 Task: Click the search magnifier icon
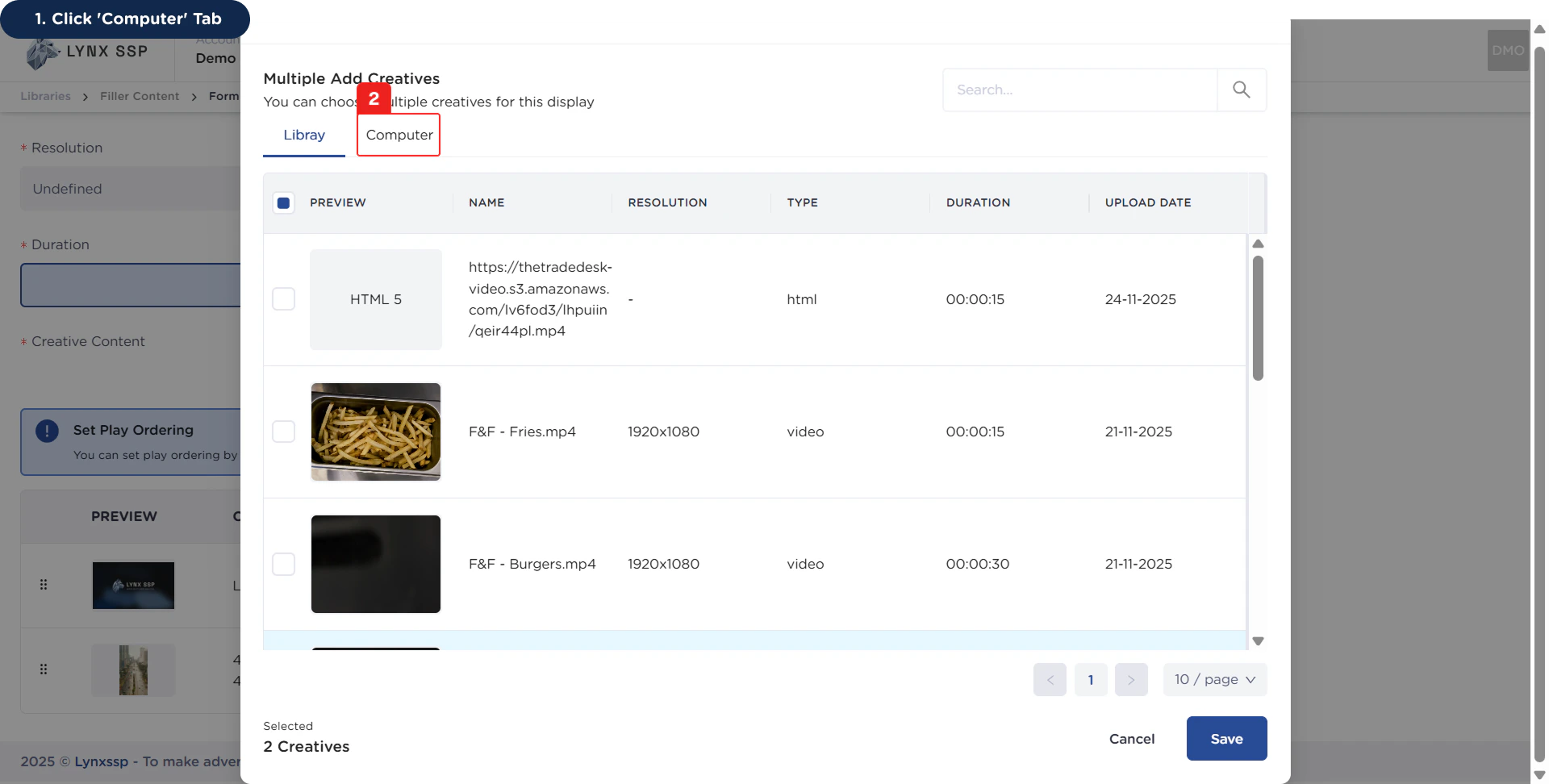click(1242, 90)
